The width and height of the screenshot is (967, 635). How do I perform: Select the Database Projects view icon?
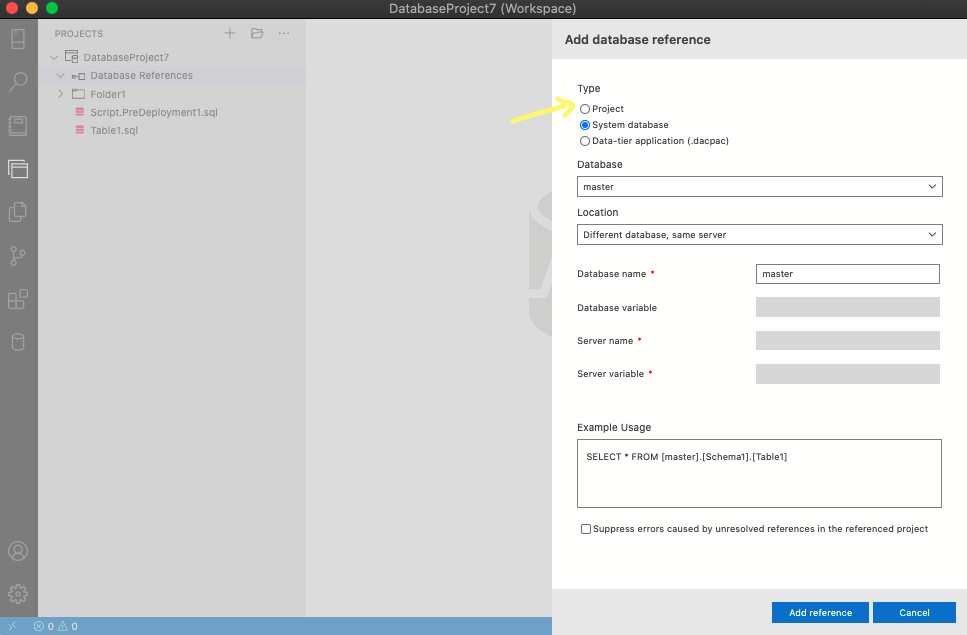pyautogui.click(x=18, y=169)
